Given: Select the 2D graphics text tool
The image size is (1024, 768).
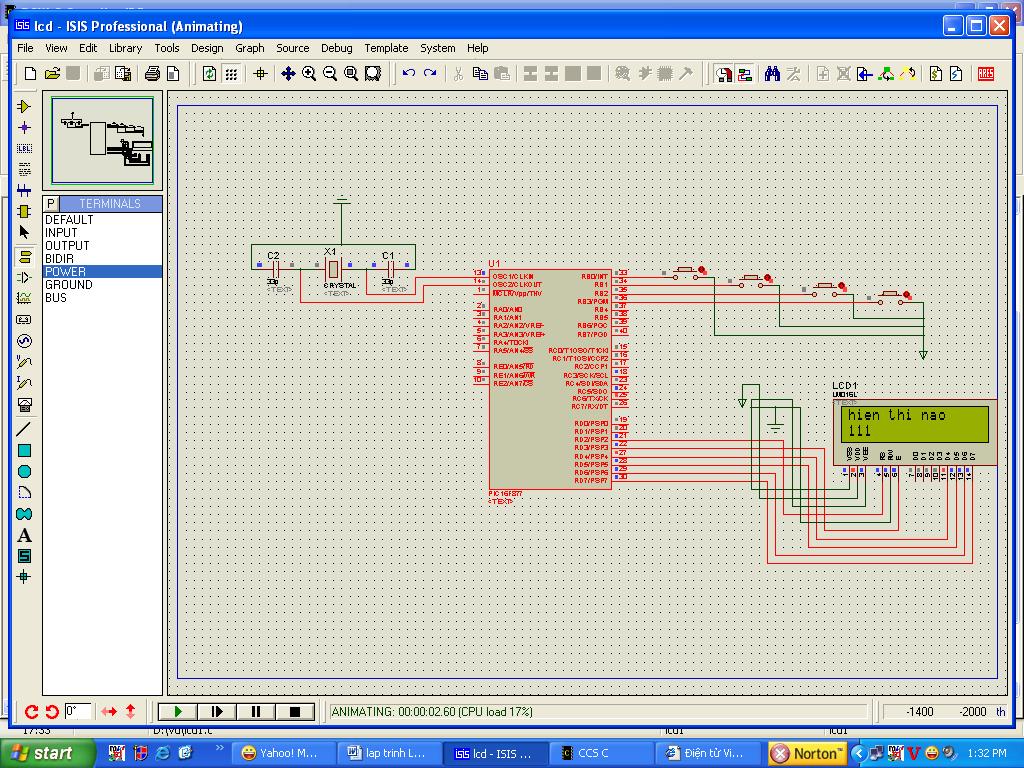Looking at the screenshot, I should coord(25,535).
